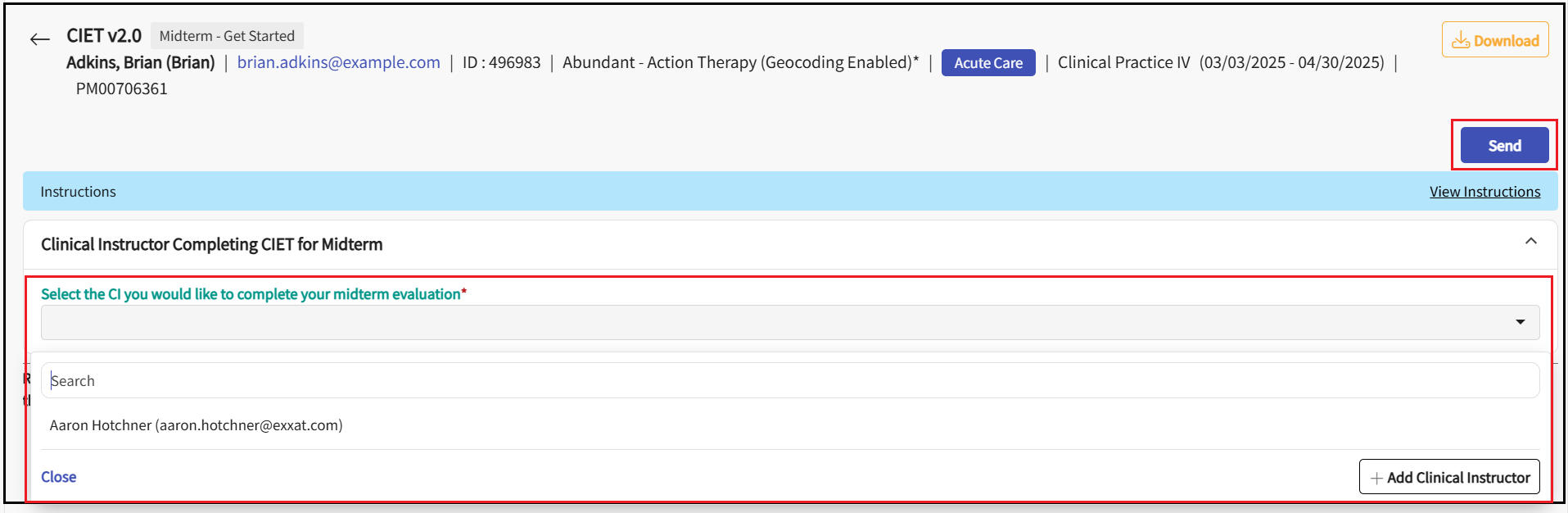Click the Close link in dropdown
This screenshot has height=513, width=1568.
pos(59,477)
